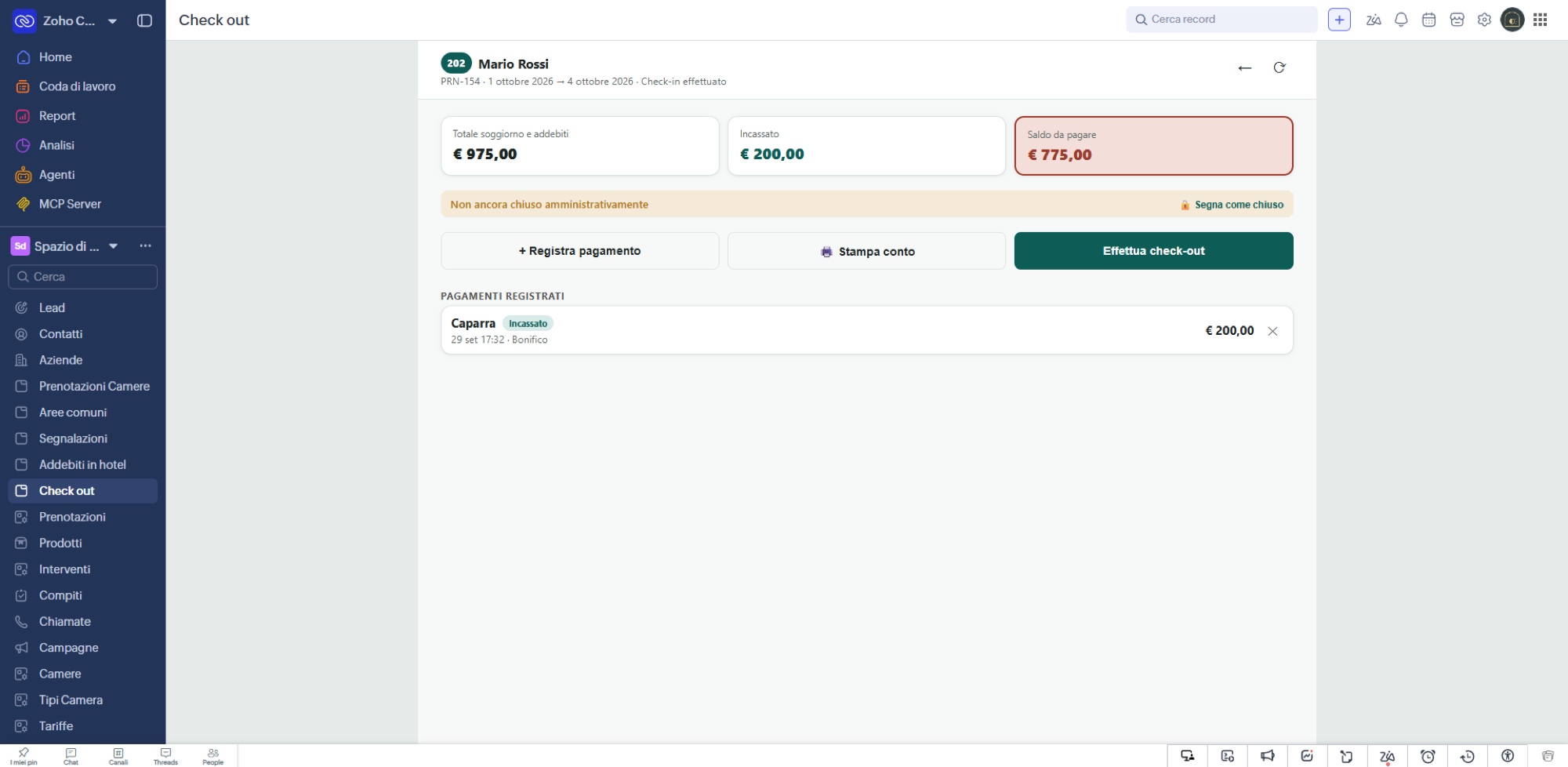Image resolution: width=1568 pixels, height=767 pixels.
Task: Open the settings gear icon
Action: 1484,20
